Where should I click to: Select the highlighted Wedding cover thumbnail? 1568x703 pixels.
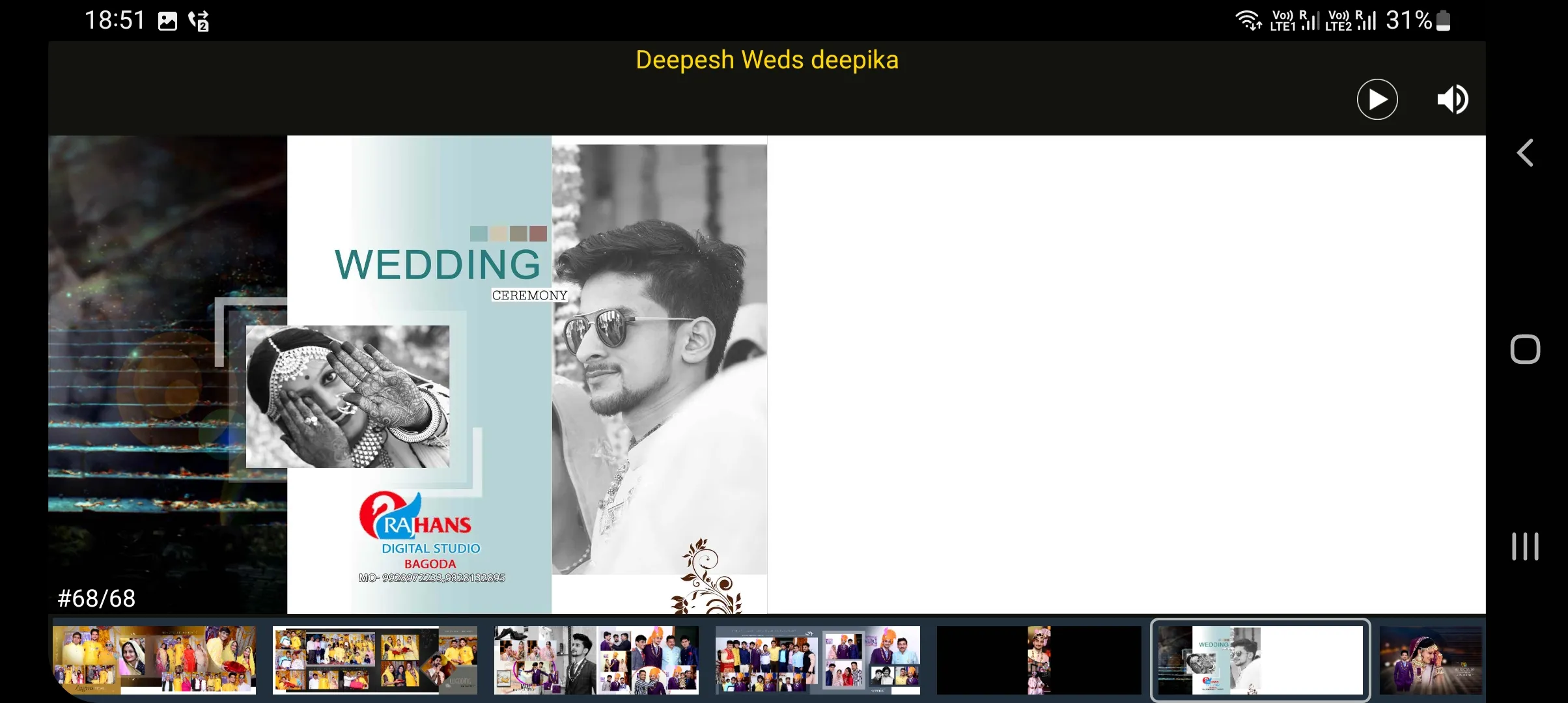tap(1261, 660)
